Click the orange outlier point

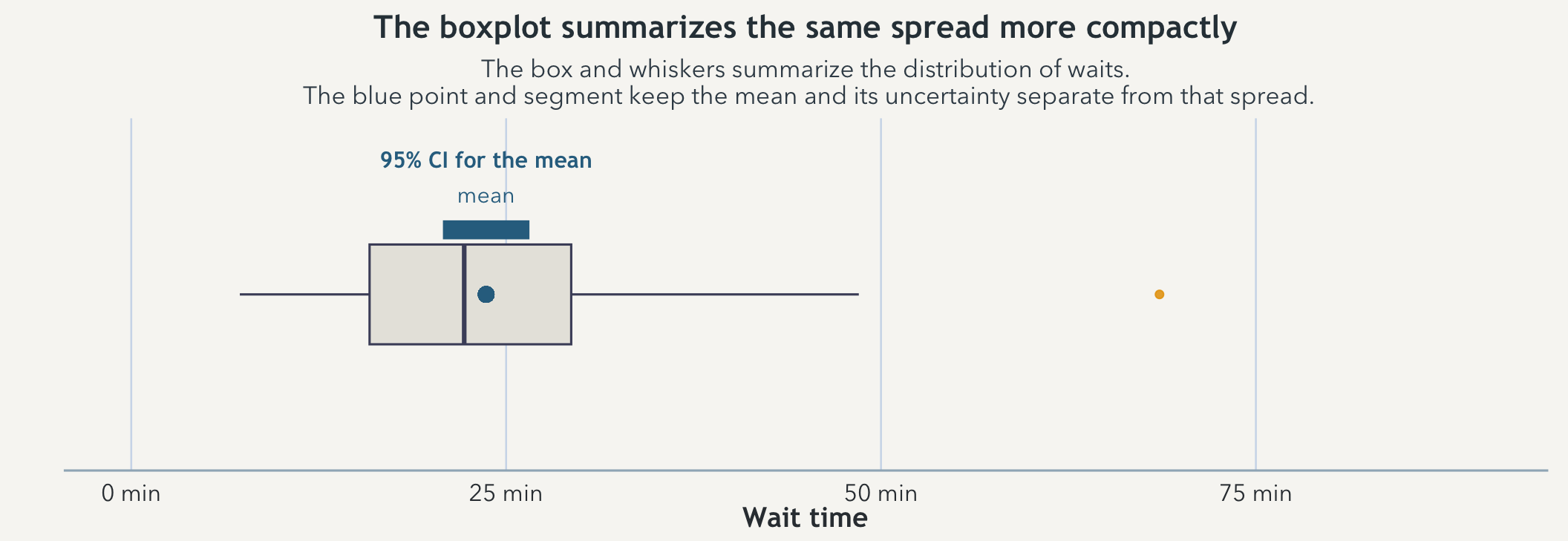tap(1159, 295)
